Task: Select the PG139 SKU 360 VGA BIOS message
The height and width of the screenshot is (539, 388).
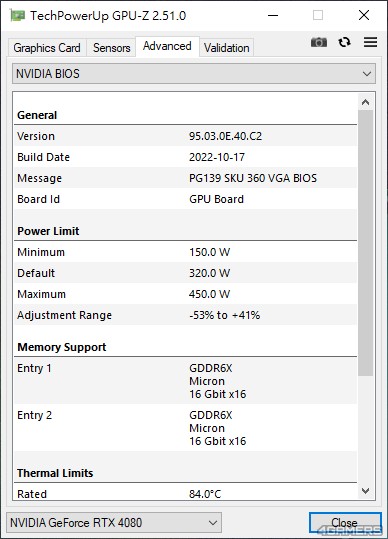Action: (x=253, y=178)
